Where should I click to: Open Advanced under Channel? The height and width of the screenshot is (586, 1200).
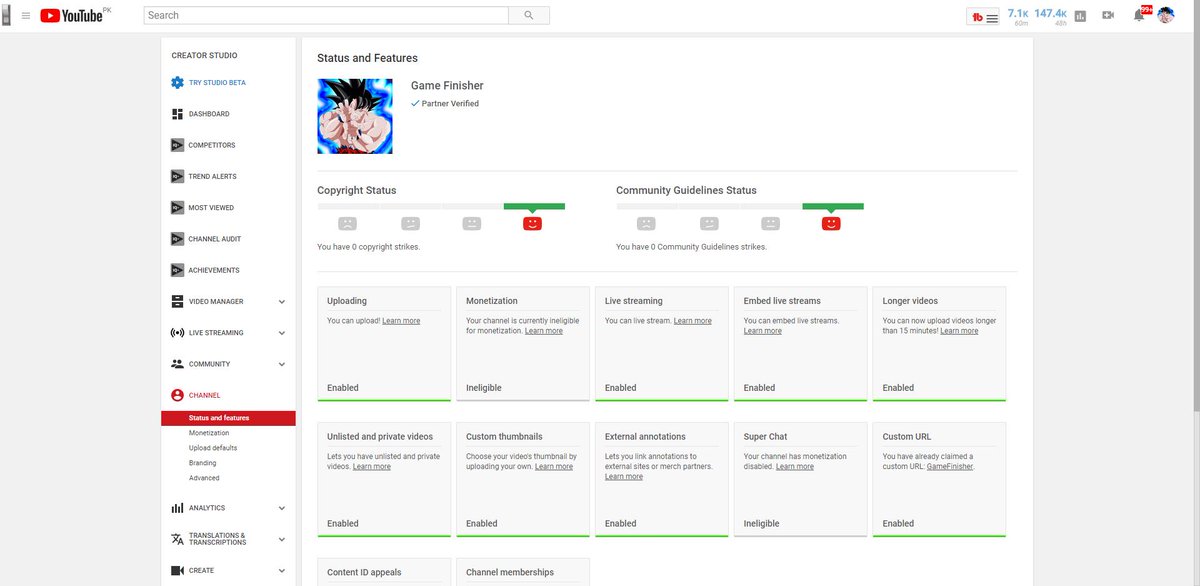pos(204,478)
